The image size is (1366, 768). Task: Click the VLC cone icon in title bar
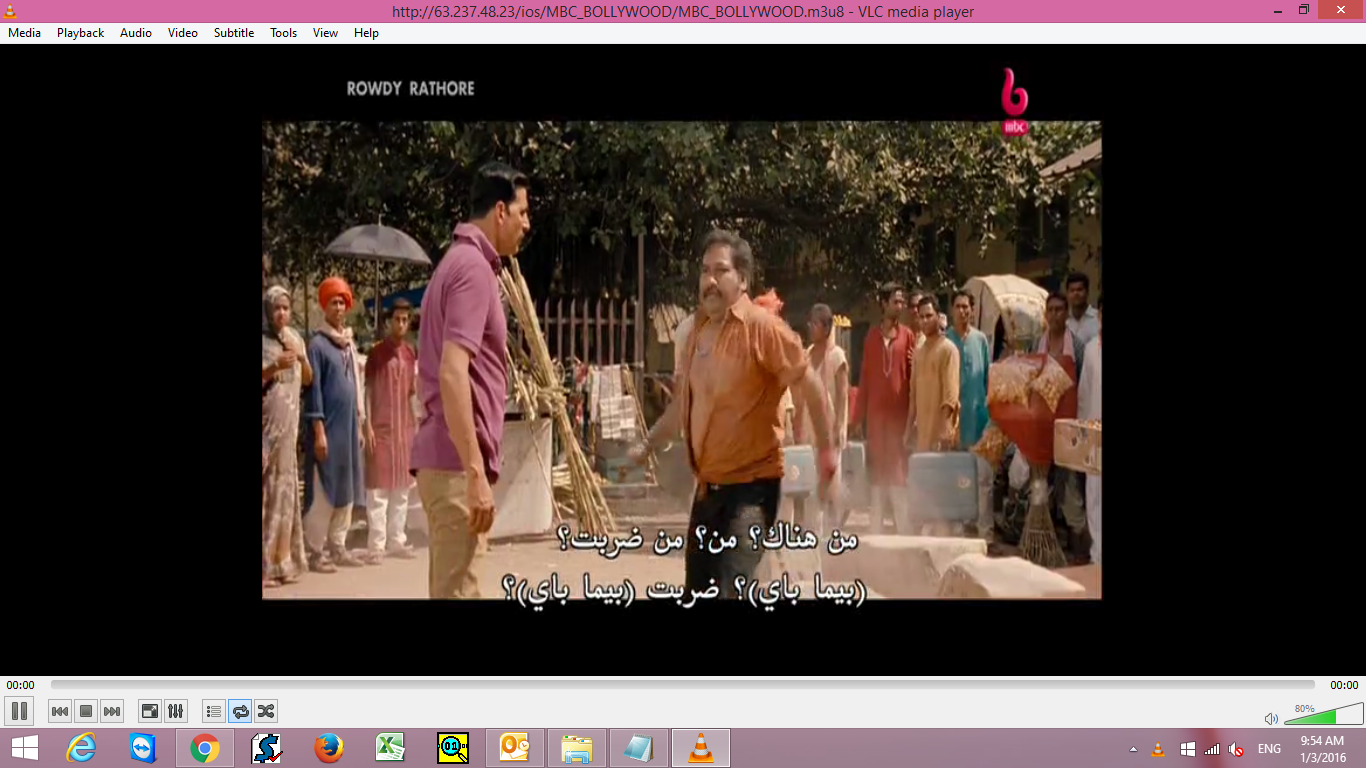coord(11,11)
